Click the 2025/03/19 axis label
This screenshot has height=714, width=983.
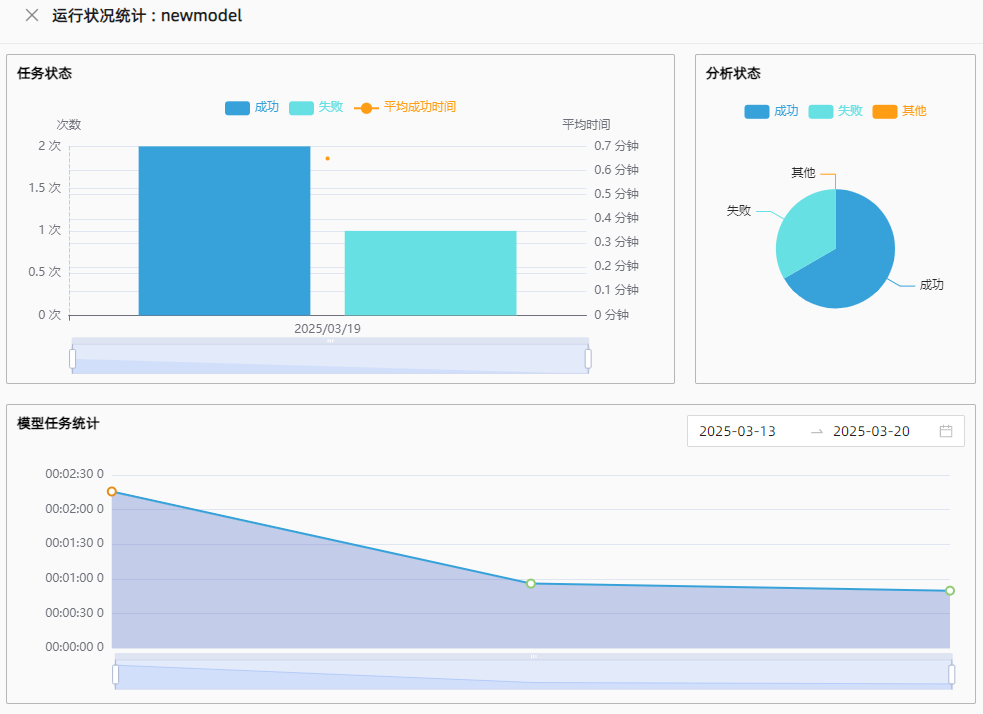pyautogui.click(x=327, y=328)
